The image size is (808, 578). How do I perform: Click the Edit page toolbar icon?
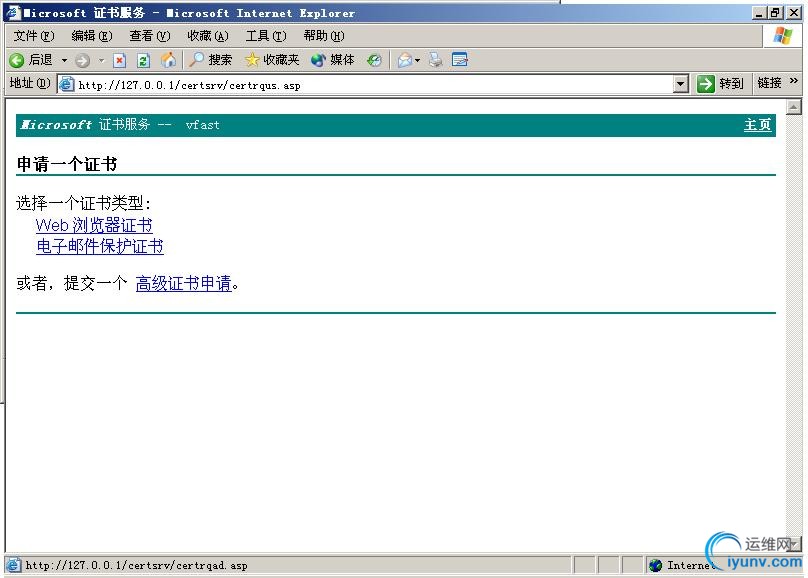tap(460, 60)
